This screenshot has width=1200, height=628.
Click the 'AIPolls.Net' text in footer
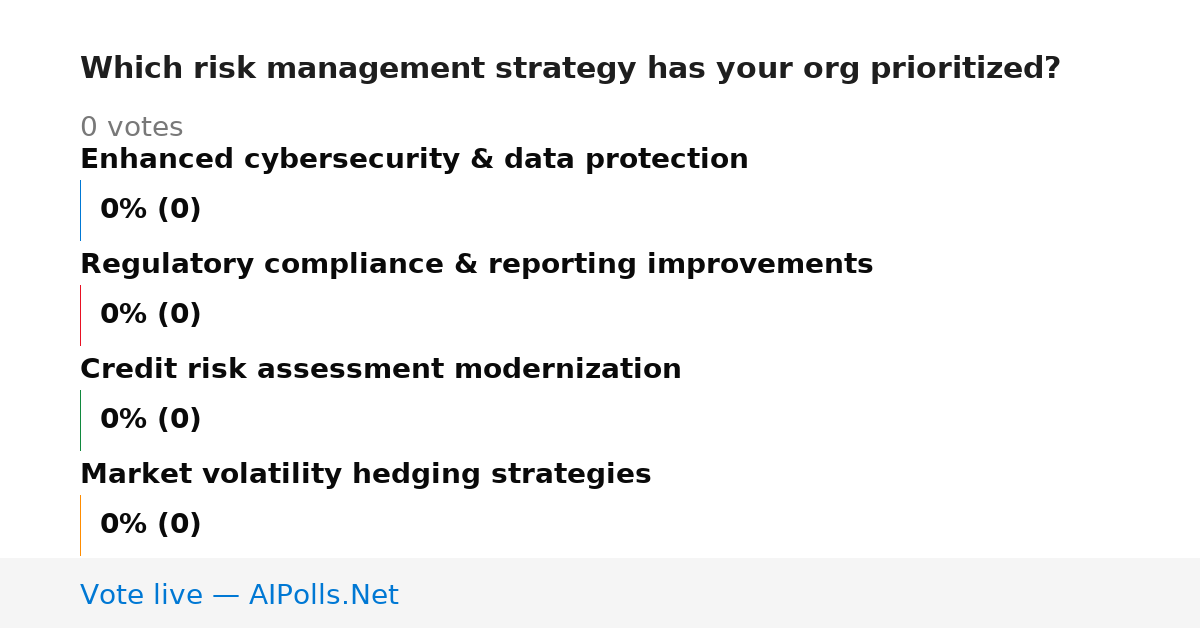(x=323, y=595)
